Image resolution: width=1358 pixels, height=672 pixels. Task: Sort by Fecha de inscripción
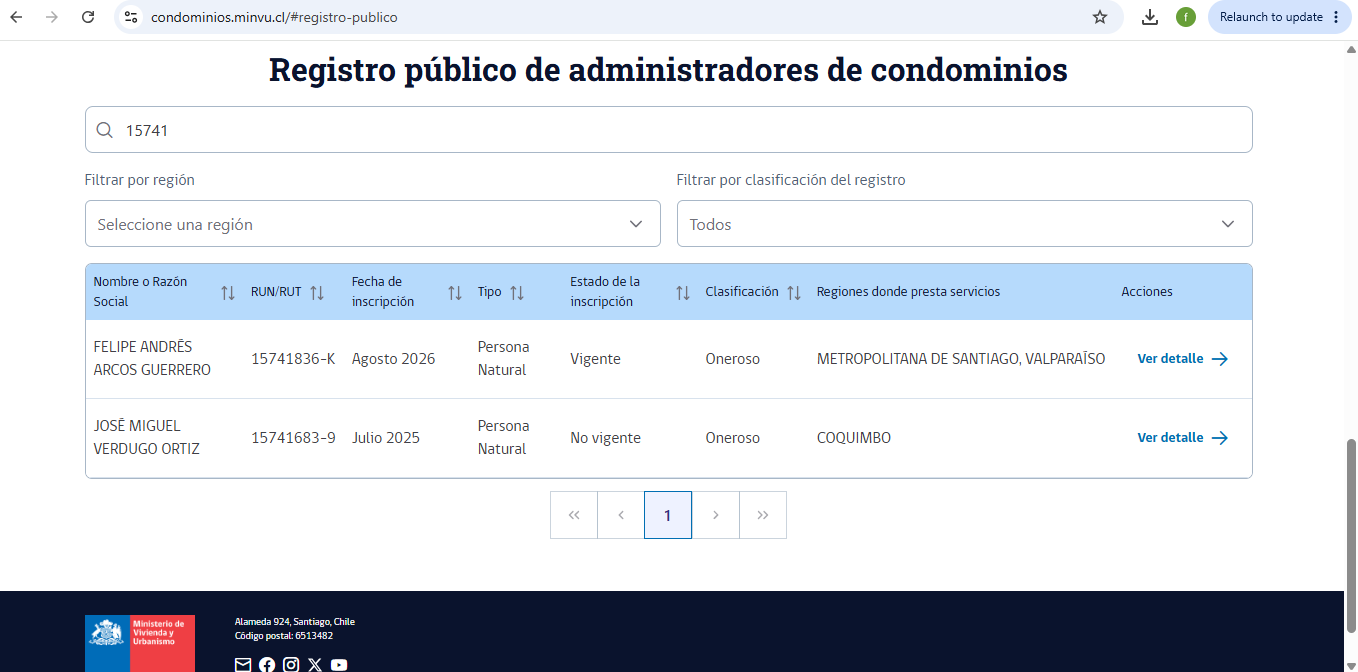(455, 293)
